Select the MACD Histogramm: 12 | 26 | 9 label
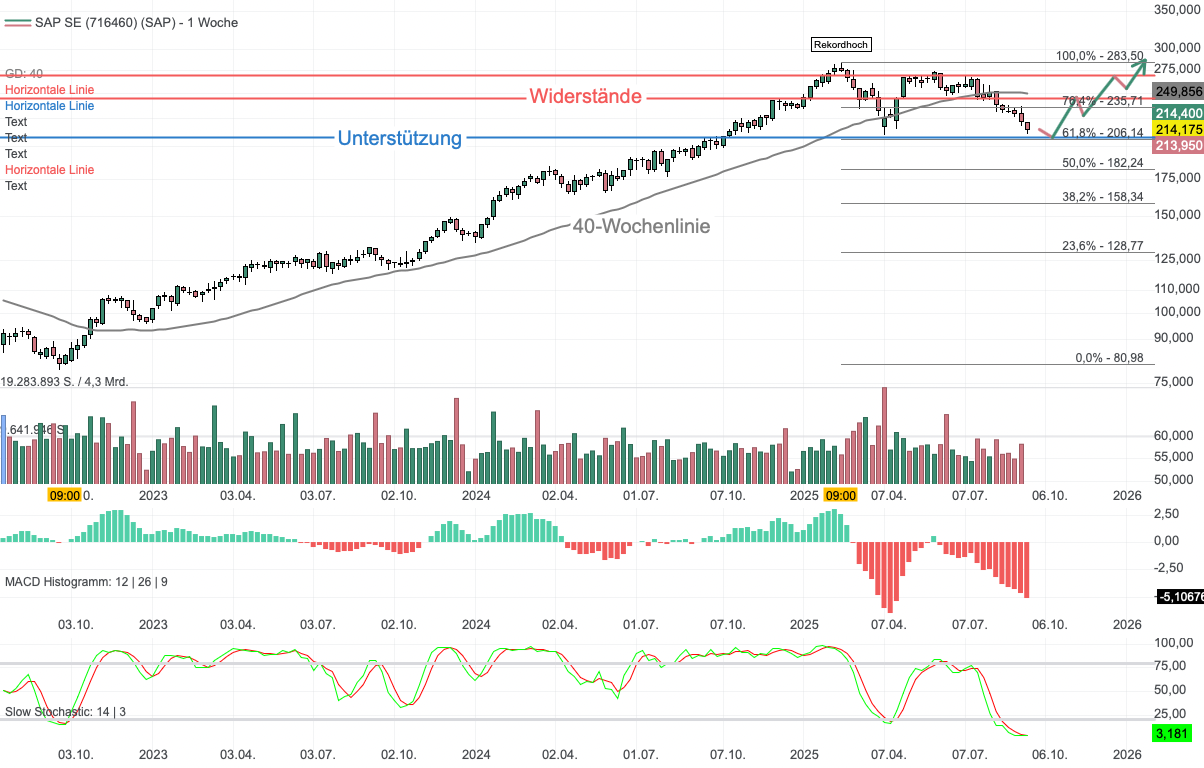The height and width of the screenshot is (768, 1204). coord(86,581)
